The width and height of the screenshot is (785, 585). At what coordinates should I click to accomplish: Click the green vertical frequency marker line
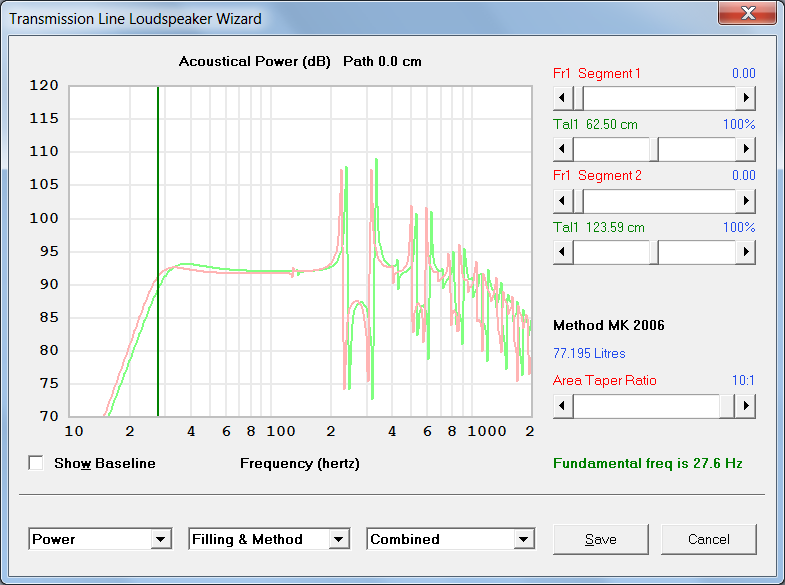coord(158,251)
